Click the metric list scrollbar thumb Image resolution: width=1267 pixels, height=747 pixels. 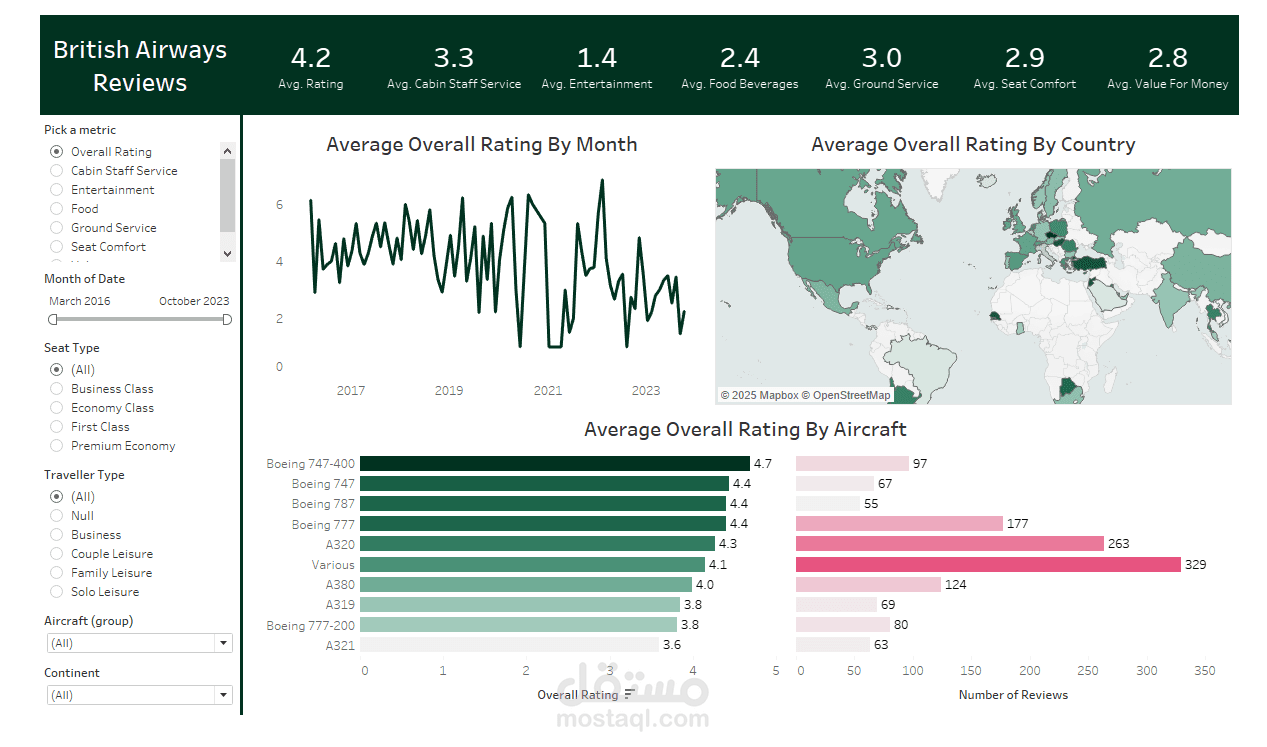pyautogui.click(x=227, y=195)
